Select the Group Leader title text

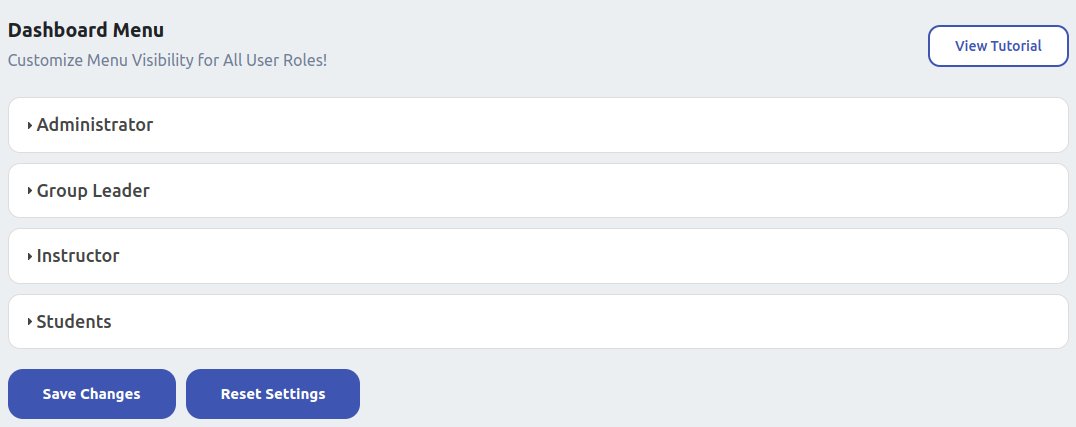93,191
